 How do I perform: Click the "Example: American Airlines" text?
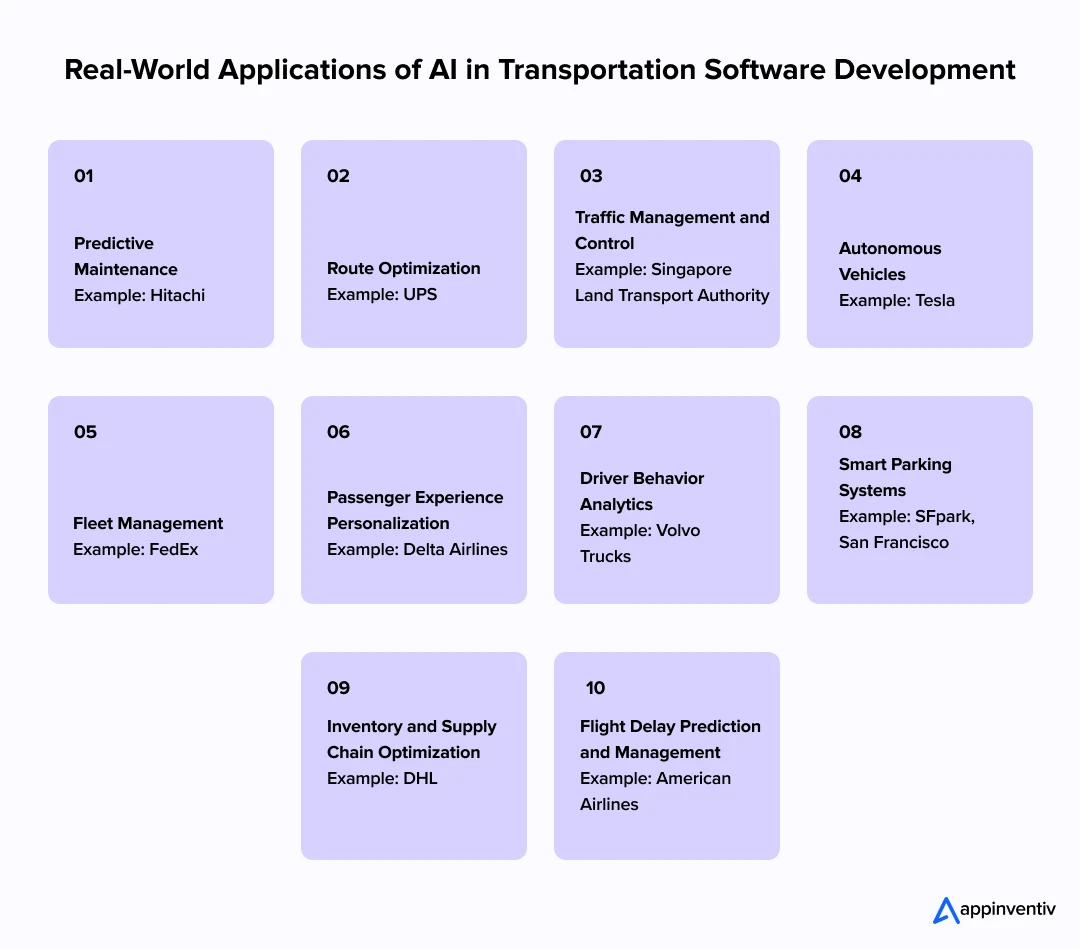coord(655,791)
